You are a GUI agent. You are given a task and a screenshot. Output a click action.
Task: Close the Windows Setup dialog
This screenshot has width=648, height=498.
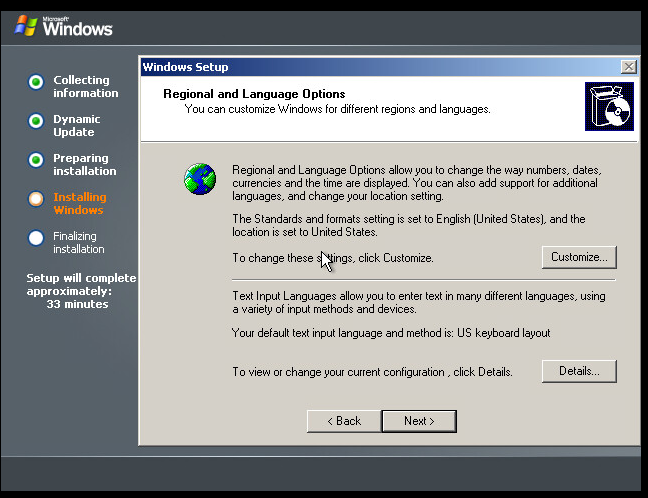[x=628, y=67]
